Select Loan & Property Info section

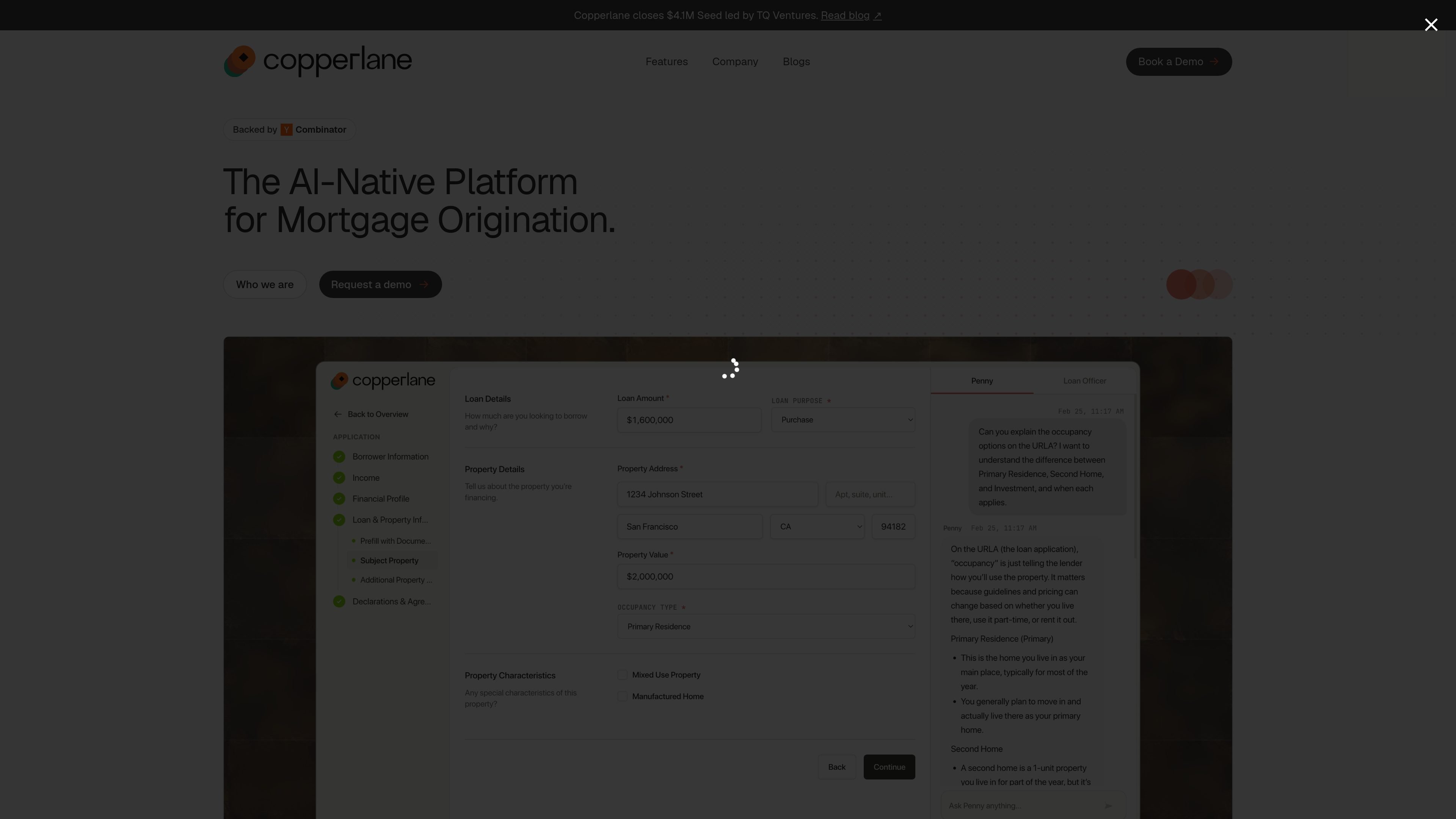pyautogui.click(x=390, y=520)
